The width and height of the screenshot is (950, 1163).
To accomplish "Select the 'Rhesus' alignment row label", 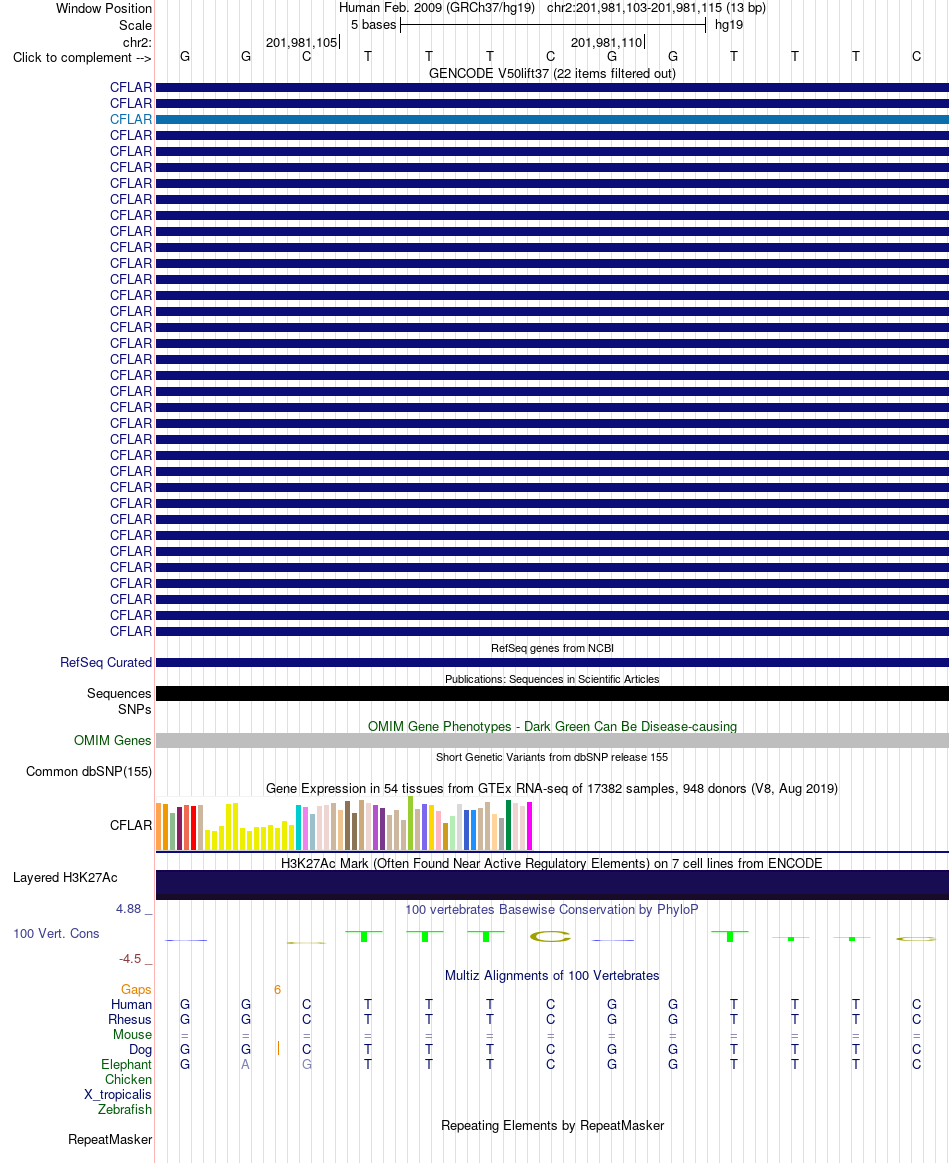I will coord(130,1019).
